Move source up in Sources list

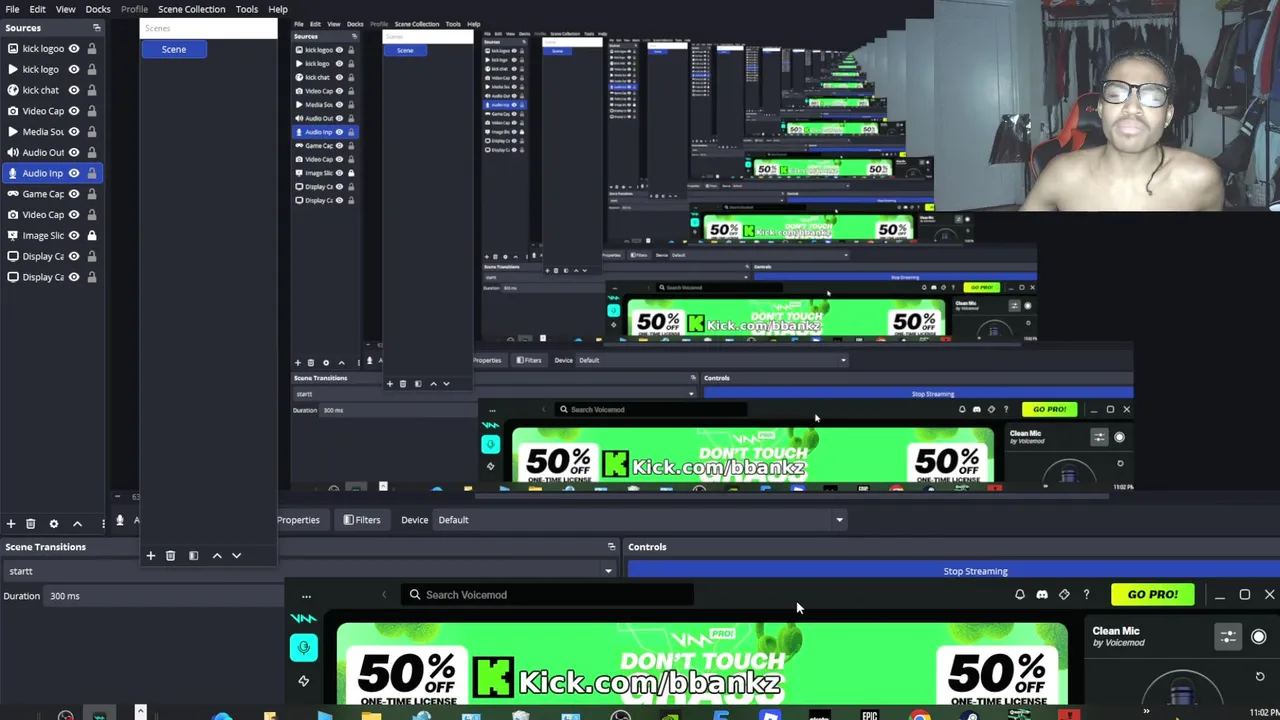coord(77,523)
